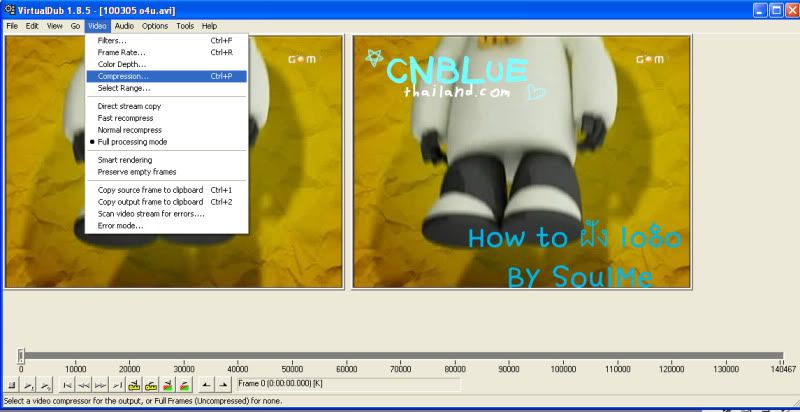Step forward one frame
800x412 pixels.
coord(101,385)
